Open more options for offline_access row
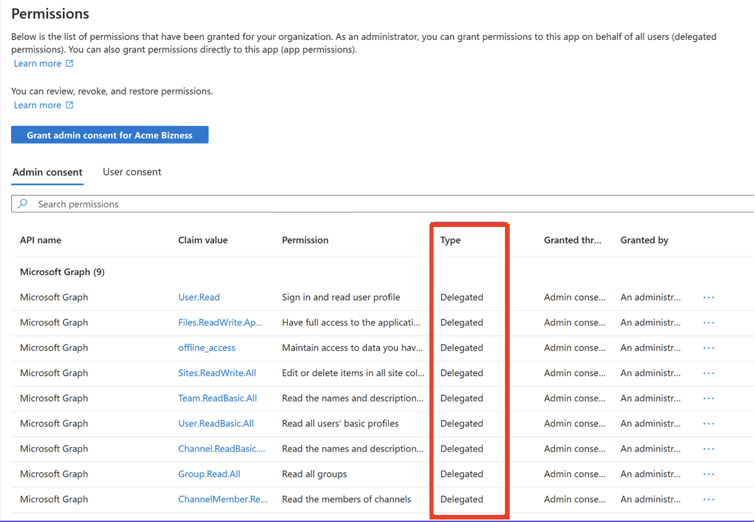Viewport: 755px width, 522px height. point(708,348)
